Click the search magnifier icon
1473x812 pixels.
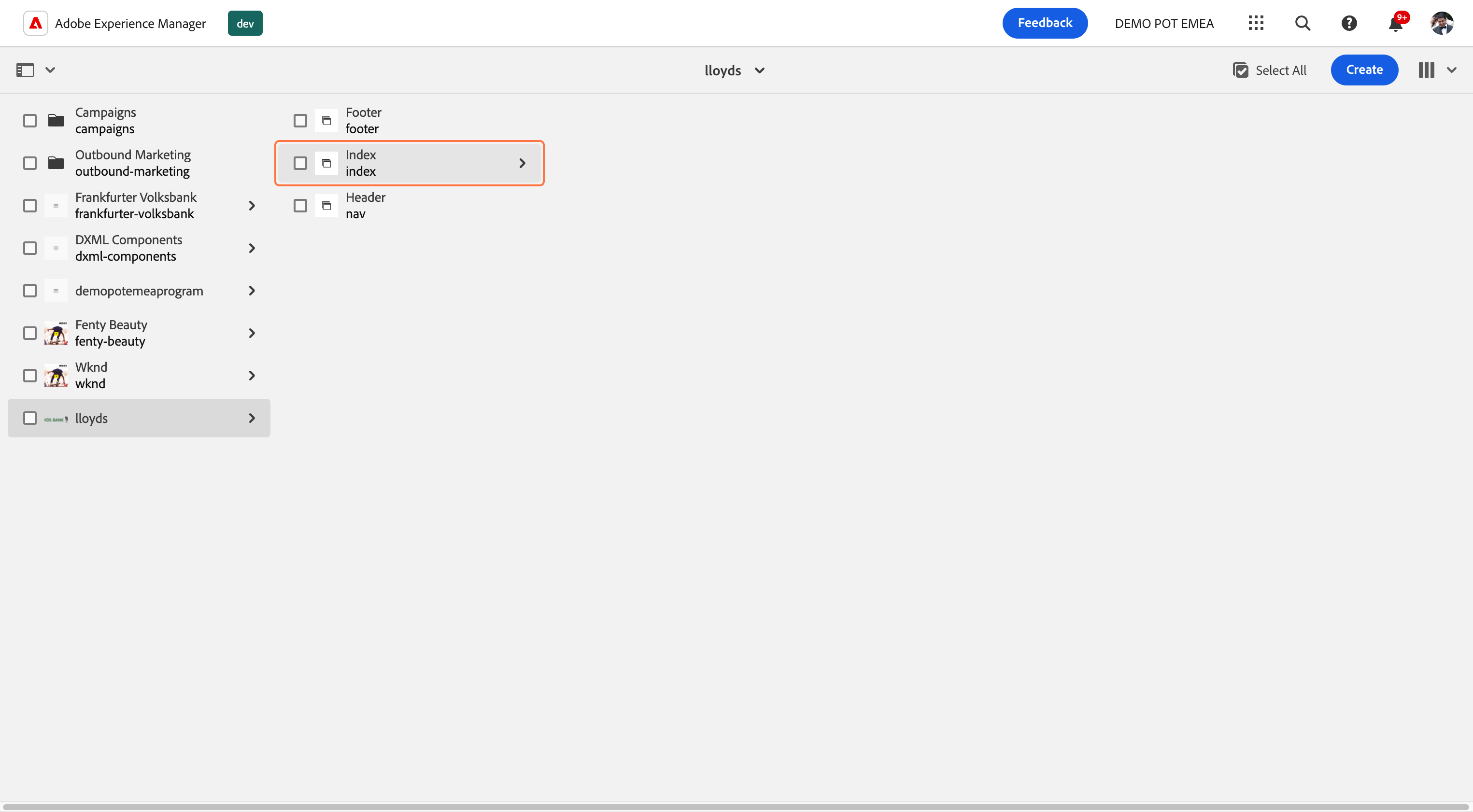[1303, 24]
